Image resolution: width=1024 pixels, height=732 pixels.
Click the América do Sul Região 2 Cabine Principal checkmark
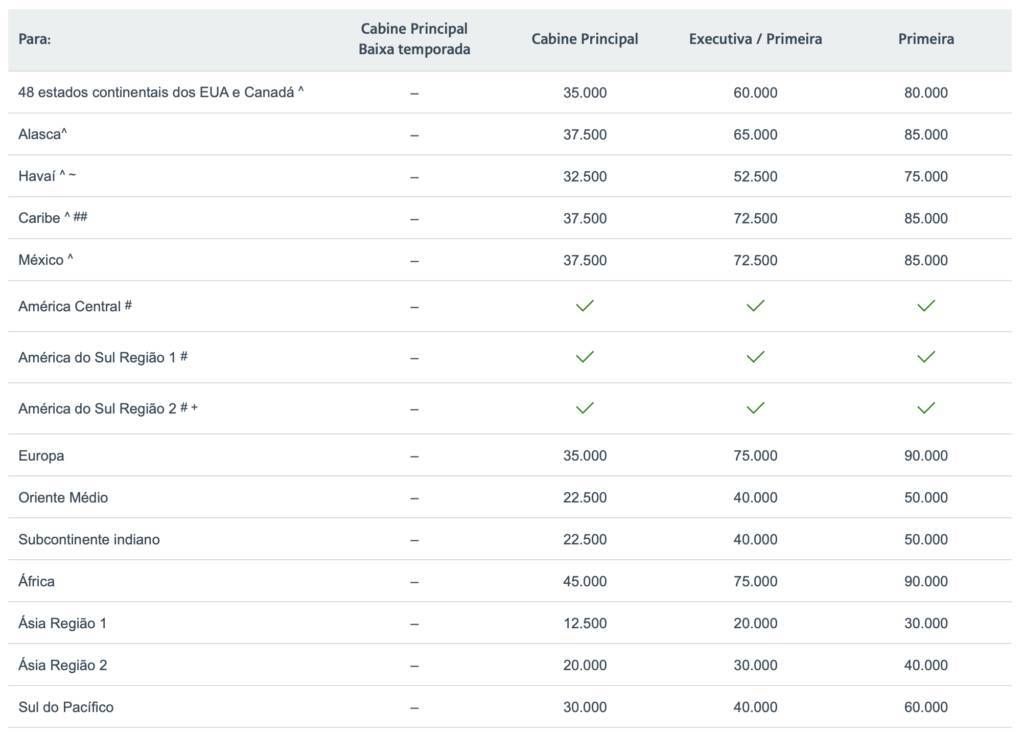(584, 408)
